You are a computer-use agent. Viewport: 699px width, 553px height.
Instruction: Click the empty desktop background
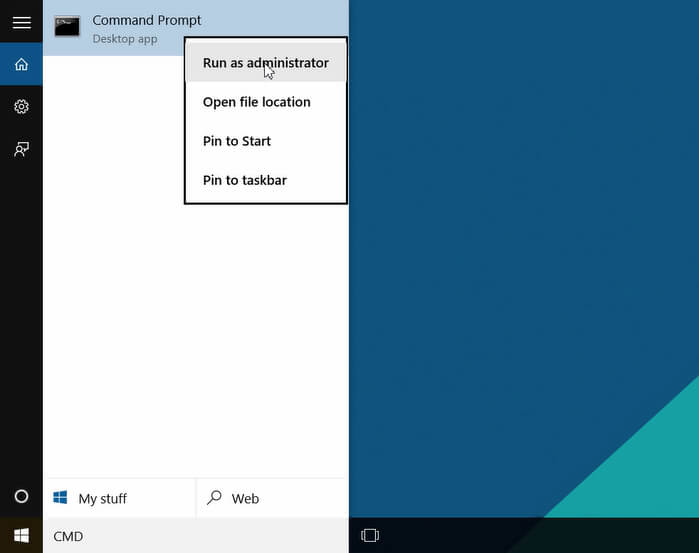click(520, 250)
